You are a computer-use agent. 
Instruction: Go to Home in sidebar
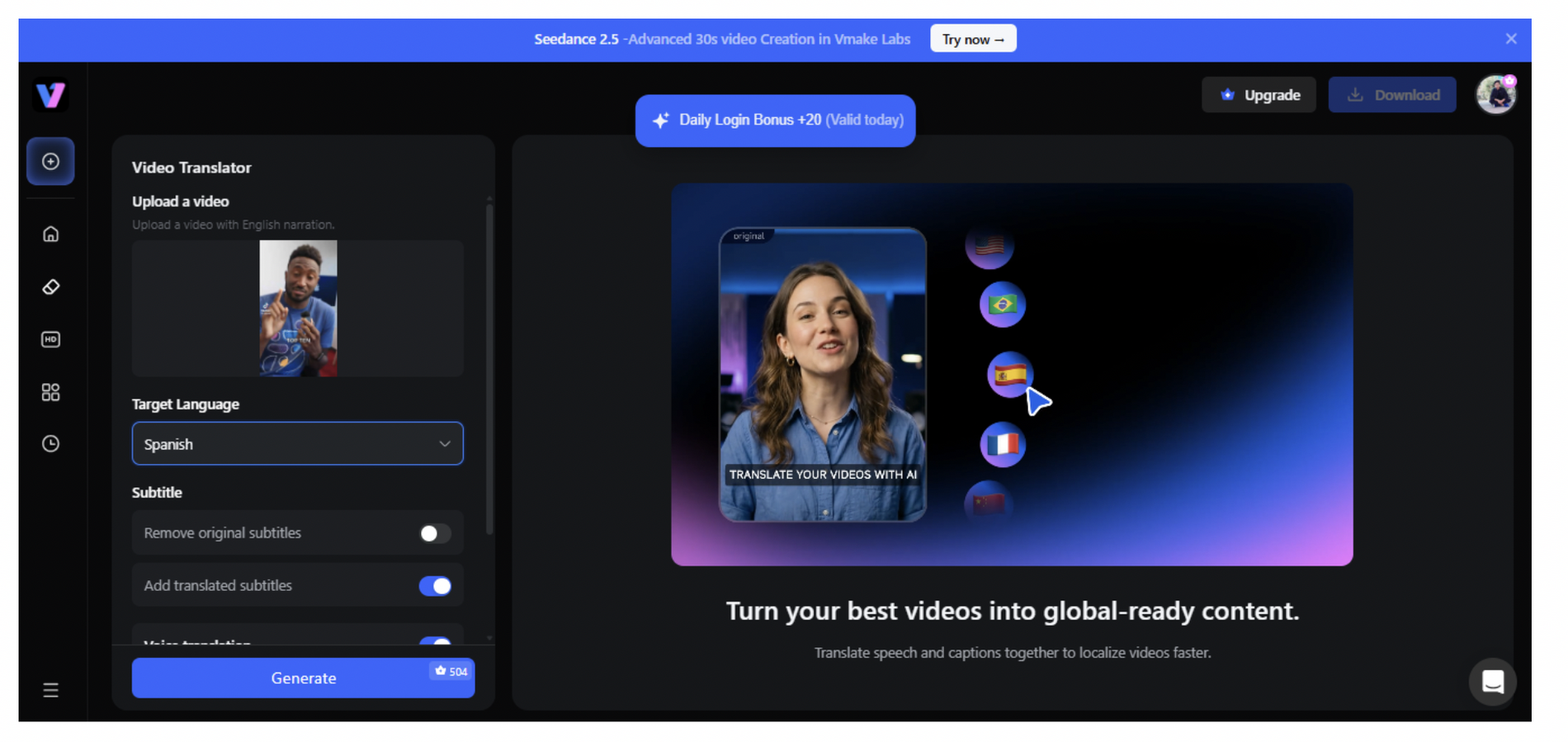(50, 234)
